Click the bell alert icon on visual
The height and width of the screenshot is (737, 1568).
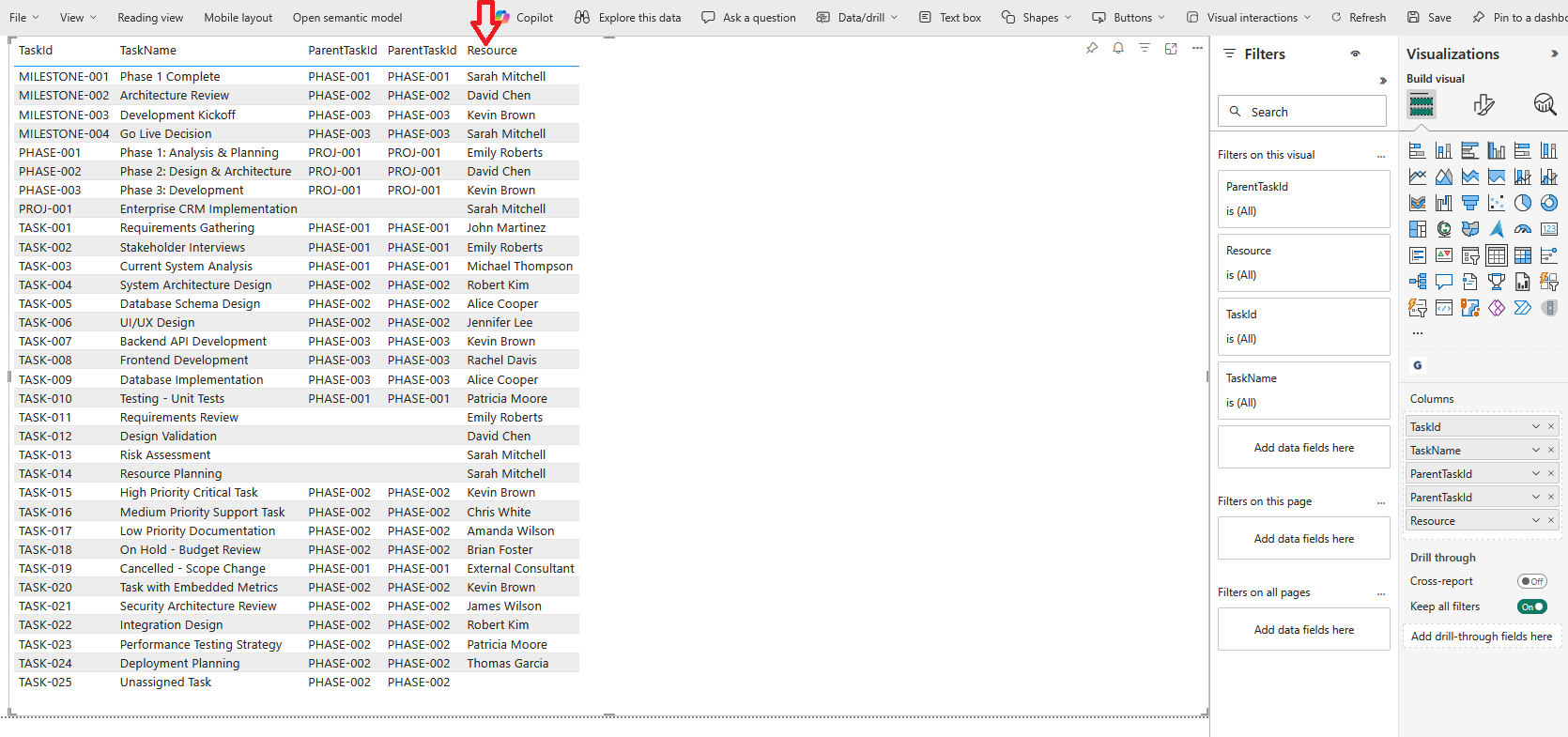[x=1118, y=49]
